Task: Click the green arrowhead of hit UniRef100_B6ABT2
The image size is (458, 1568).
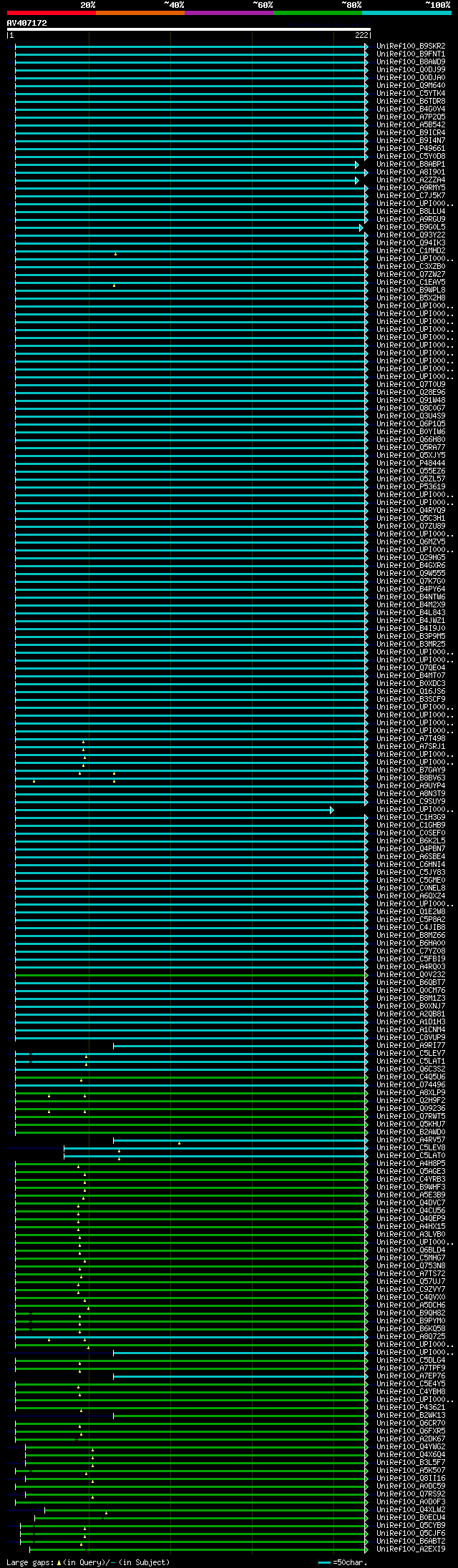Action: (x=366, y=1542)
